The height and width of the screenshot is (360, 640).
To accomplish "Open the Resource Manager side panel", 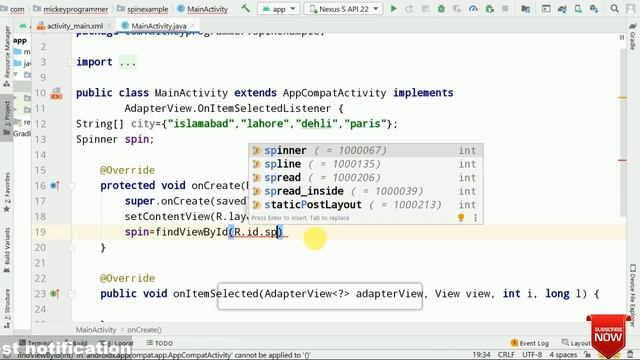I will click(7, 56).
